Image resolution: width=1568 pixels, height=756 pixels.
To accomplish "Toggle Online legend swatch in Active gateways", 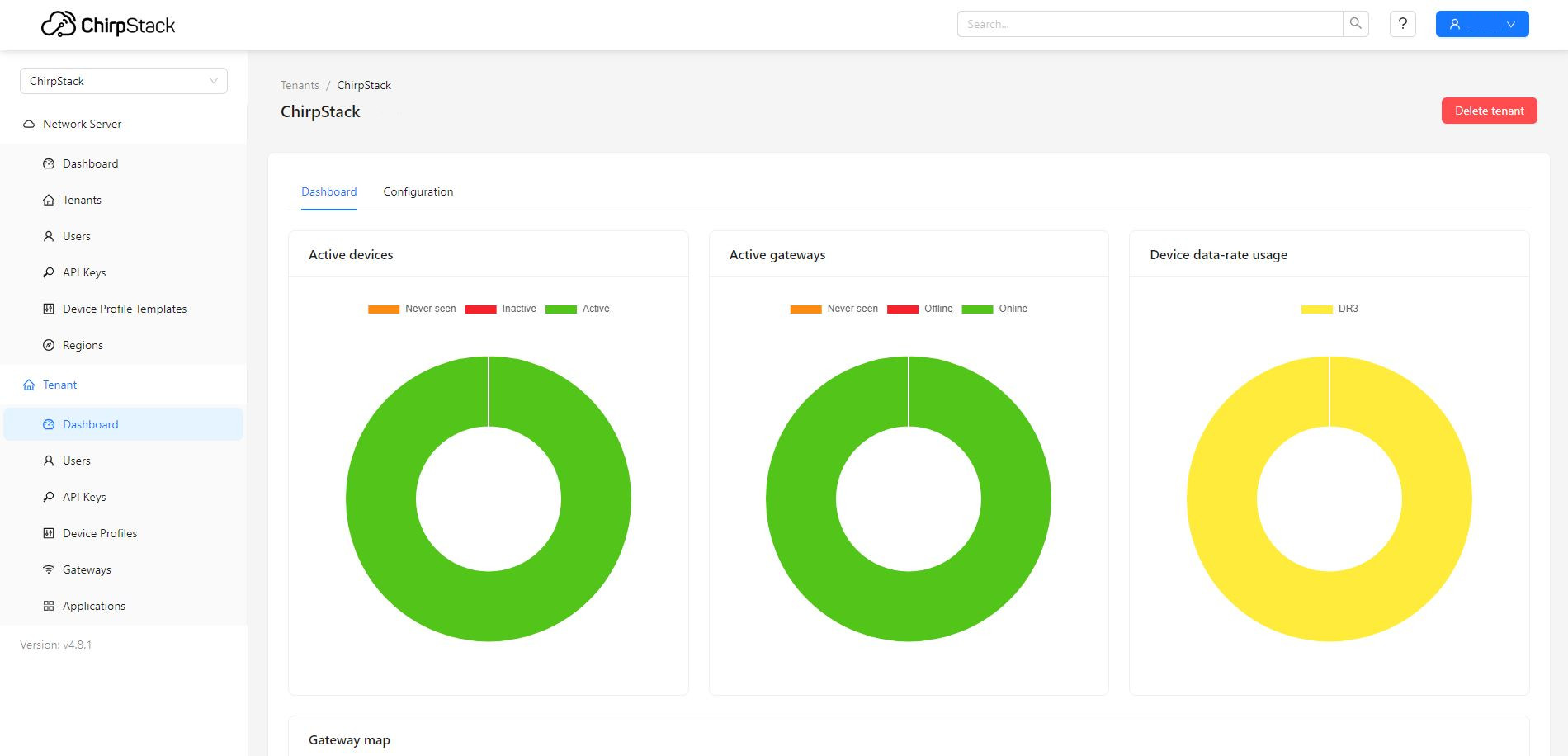I will 977,309.
